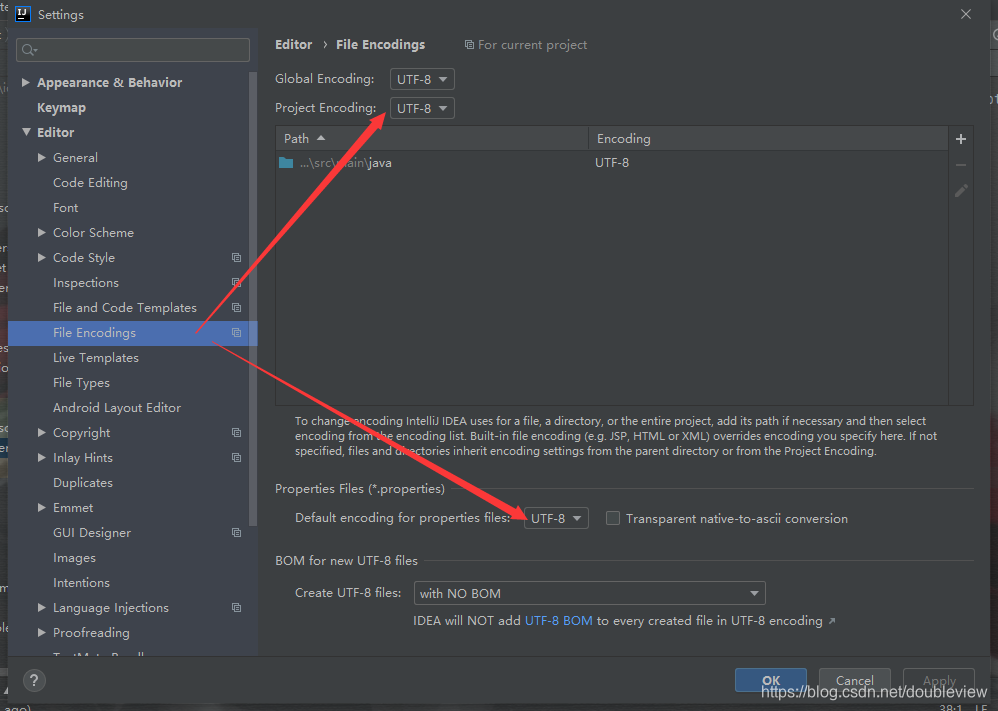Click the help question mark icon

point(34,680)
